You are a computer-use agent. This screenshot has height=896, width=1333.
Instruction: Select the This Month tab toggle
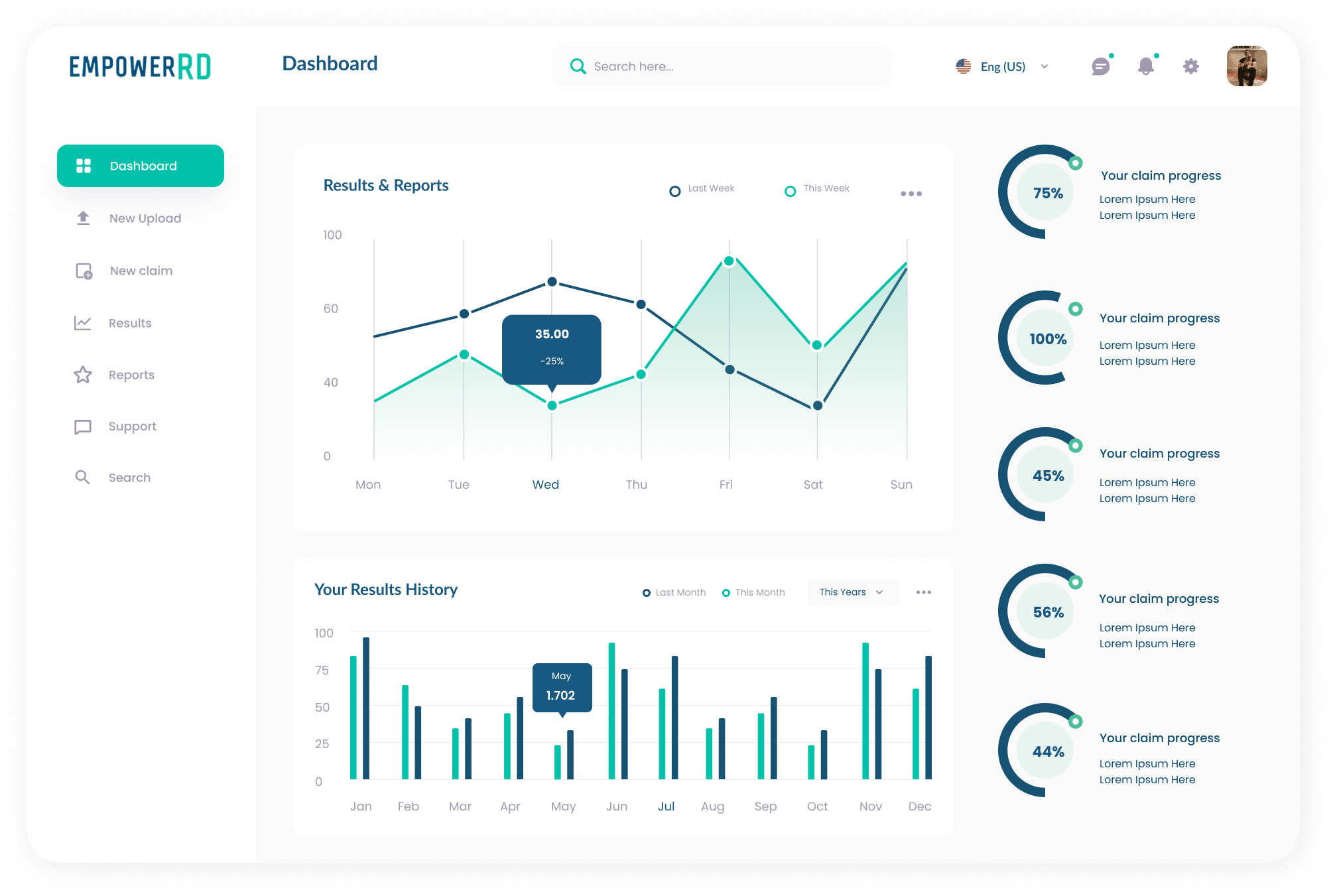click(757, 591)
